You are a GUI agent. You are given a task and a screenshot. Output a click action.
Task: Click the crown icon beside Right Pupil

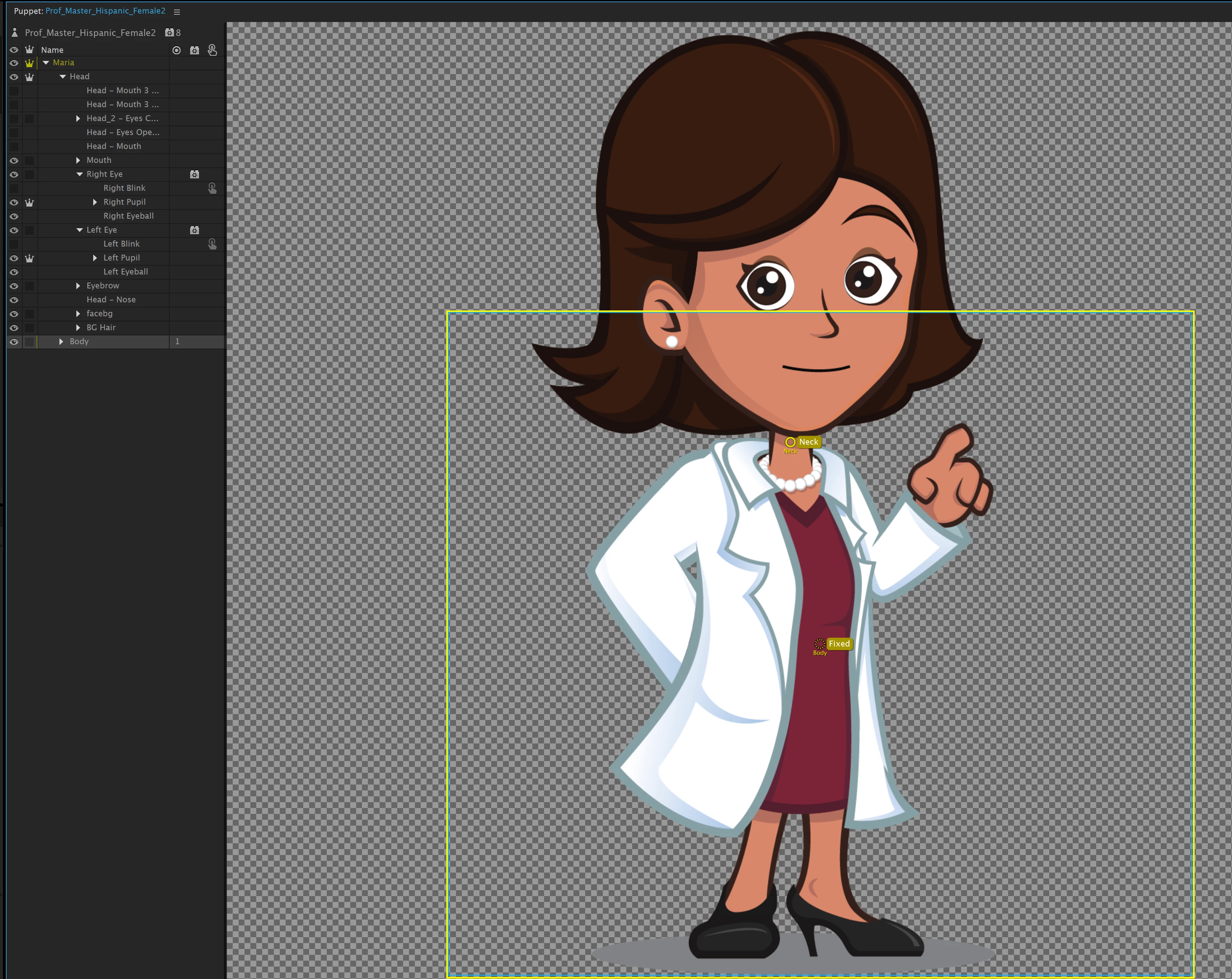click(x=29, y=202)
